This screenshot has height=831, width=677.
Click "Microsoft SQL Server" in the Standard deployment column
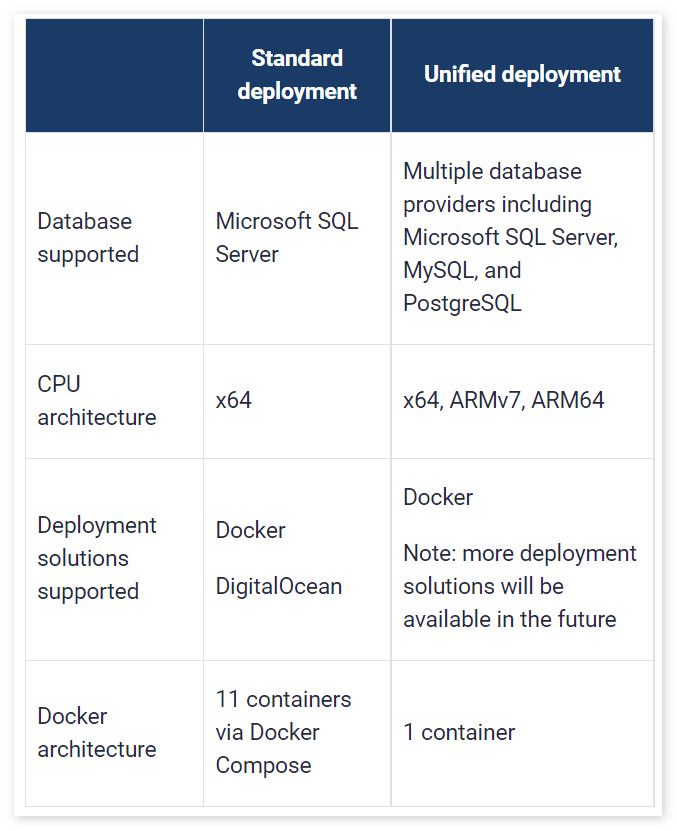[286, 238]
